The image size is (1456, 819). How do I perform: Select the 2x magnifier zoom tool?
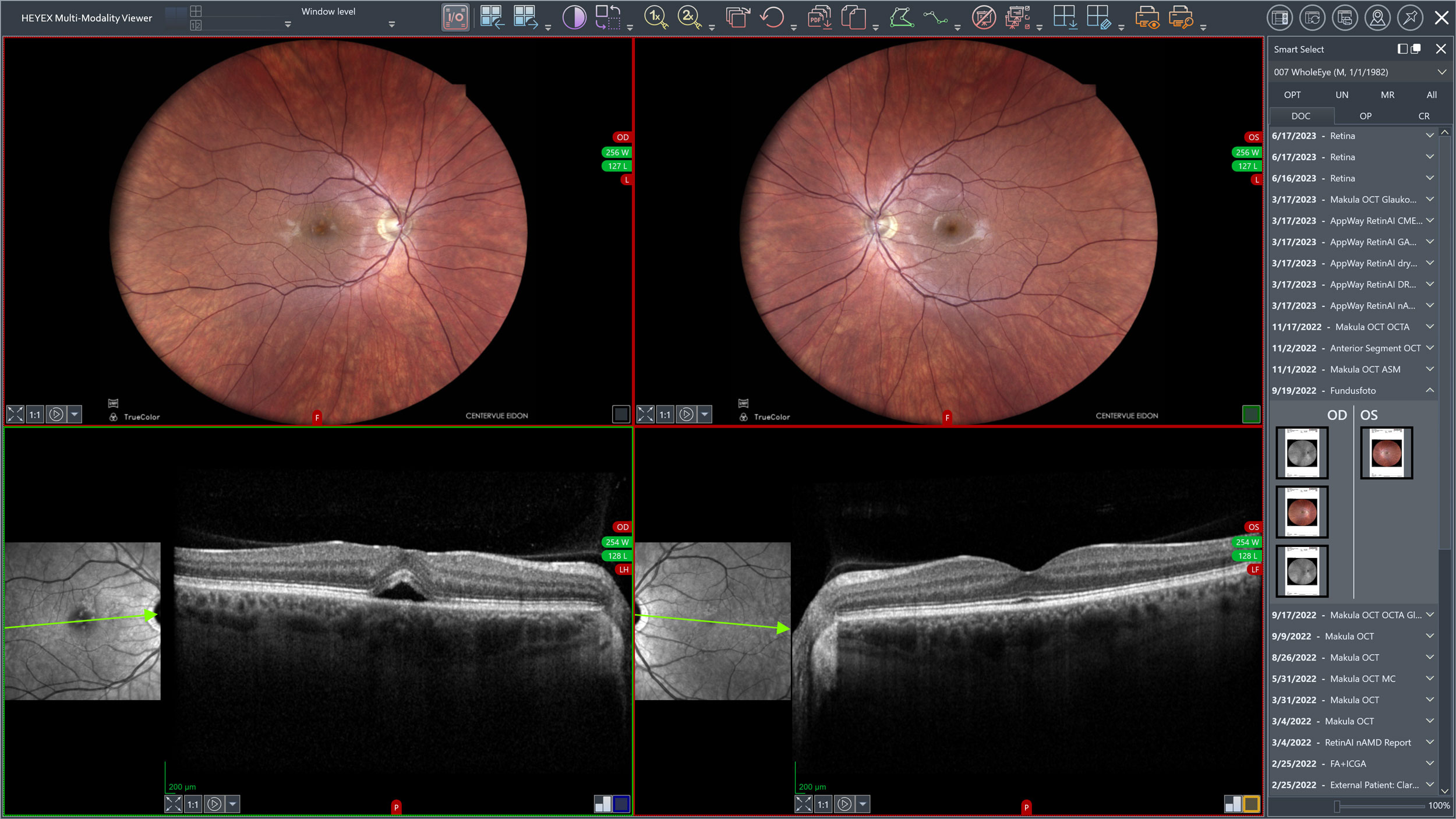tap(689, 17)
